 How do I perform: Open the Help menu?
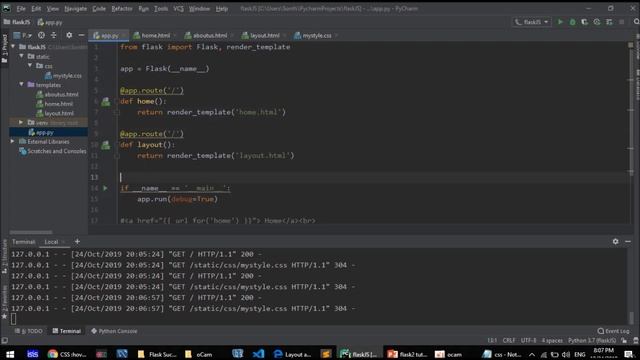tap(222, 9)
